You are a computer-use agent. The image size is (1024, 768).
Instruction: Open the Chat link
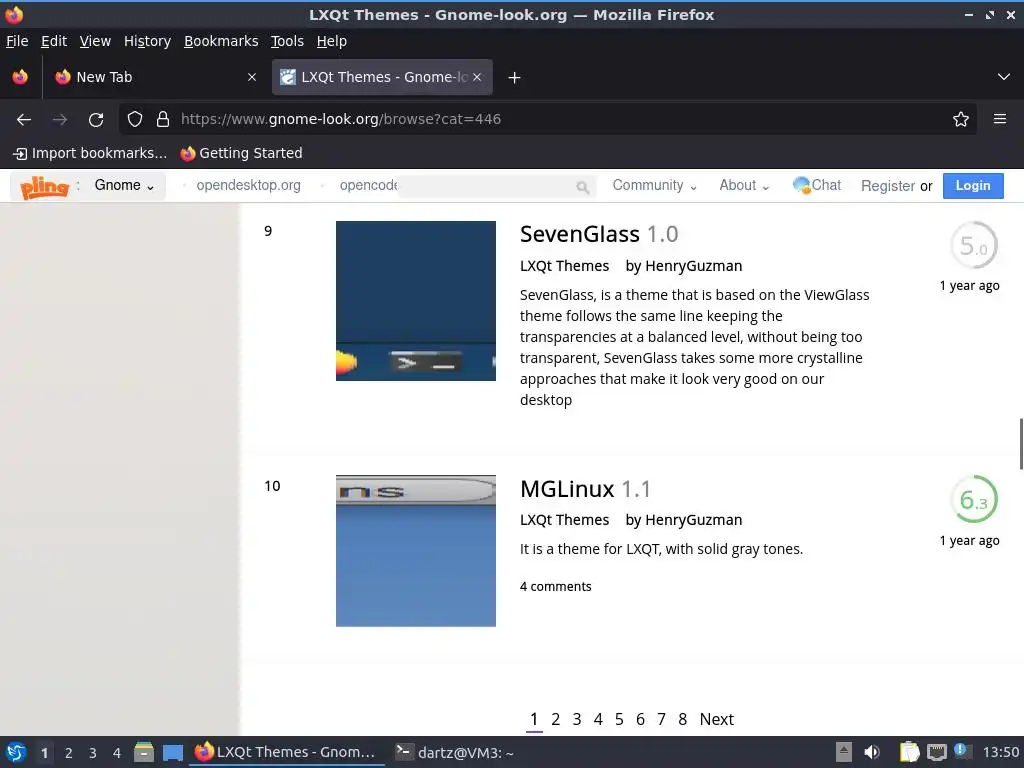click(x=817, y=185)
